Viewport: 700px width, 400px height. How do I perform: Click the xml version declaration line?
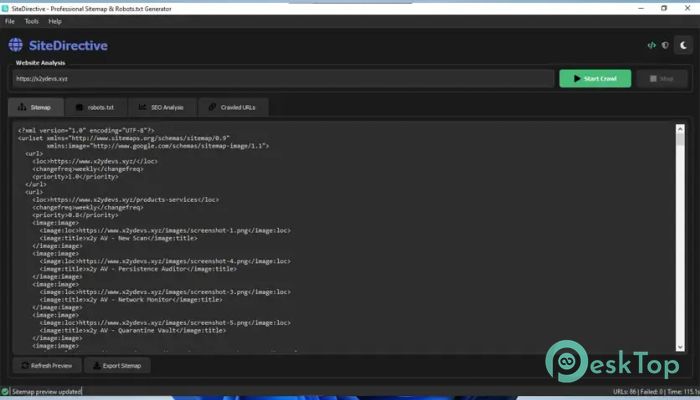pos(86,130)
